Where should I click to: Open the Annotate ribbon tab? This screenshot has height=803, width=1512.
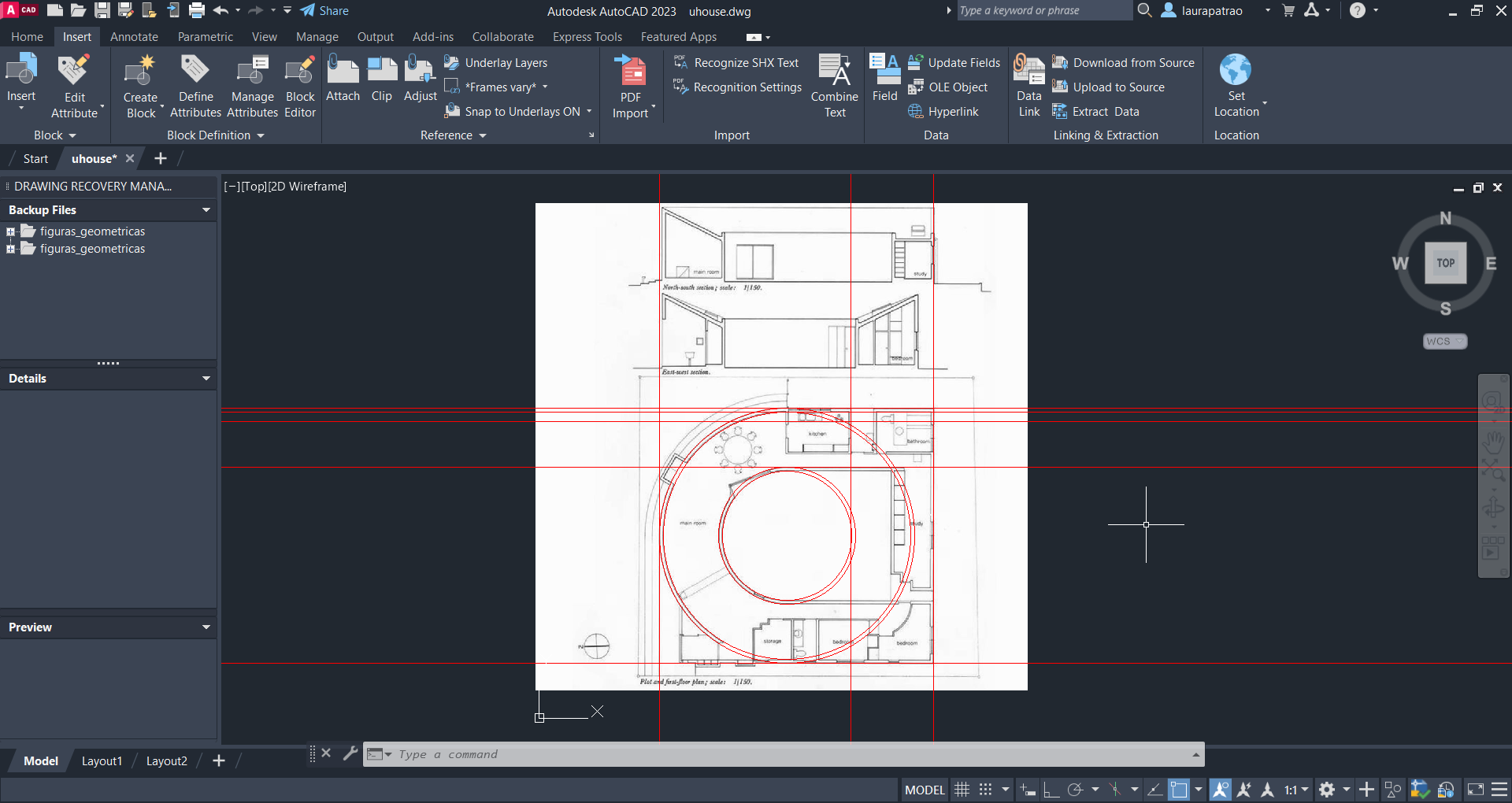pyautogui.click(x=134, y=36)
